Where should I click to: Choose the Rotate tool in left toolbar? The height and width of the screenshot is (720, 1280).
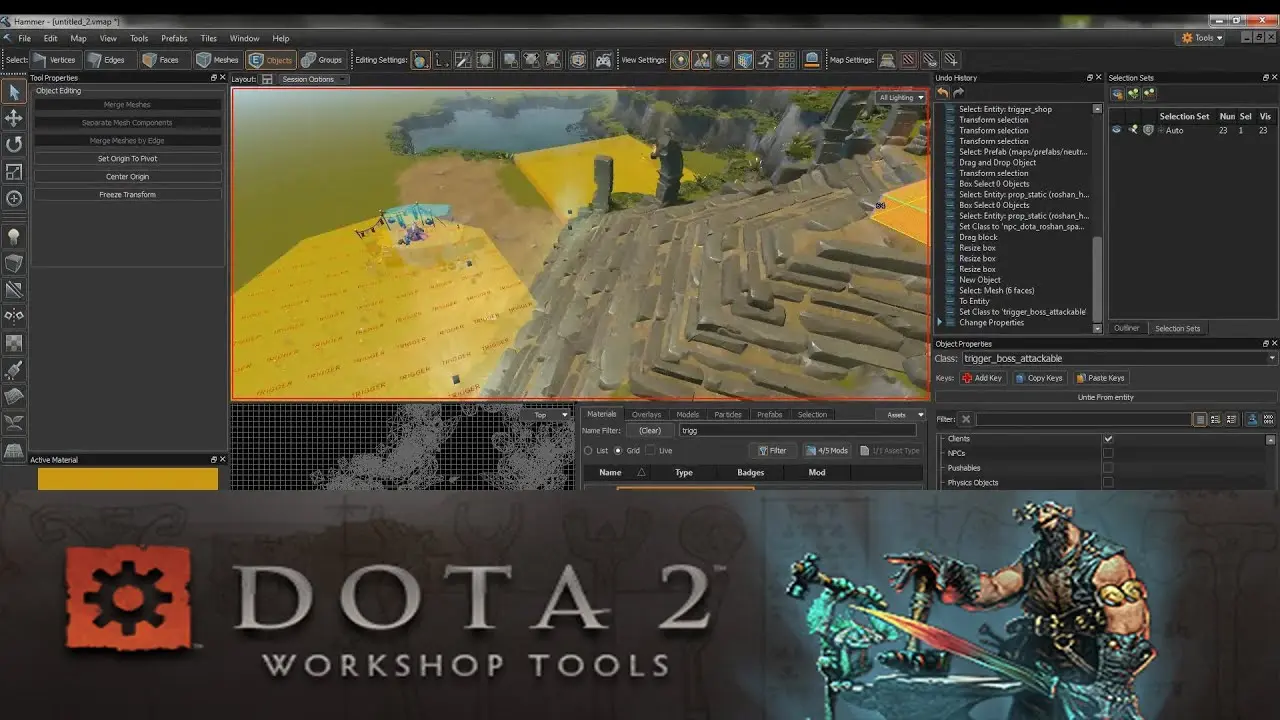(x=14, y=145)
